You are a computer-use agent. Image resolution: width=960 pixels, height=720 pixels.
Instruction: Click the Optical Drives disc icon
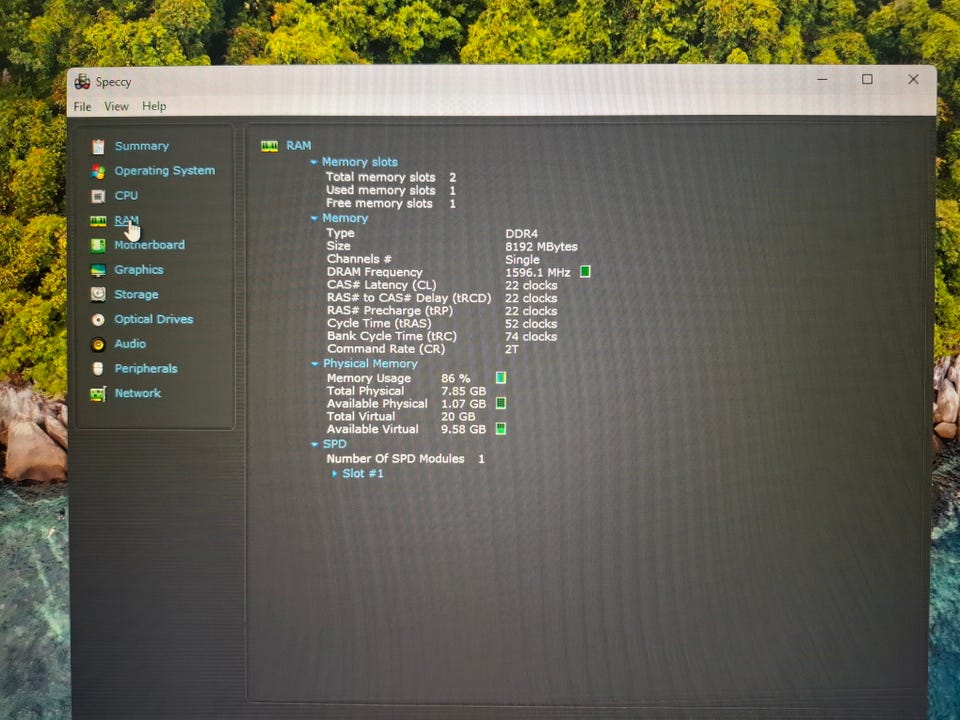tap(98, 320)
